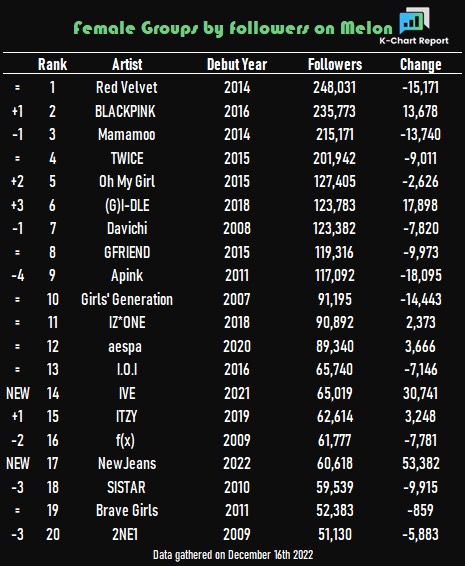
Task: Click Girls' Generation follower count 91,195
Action: point(335,299)
